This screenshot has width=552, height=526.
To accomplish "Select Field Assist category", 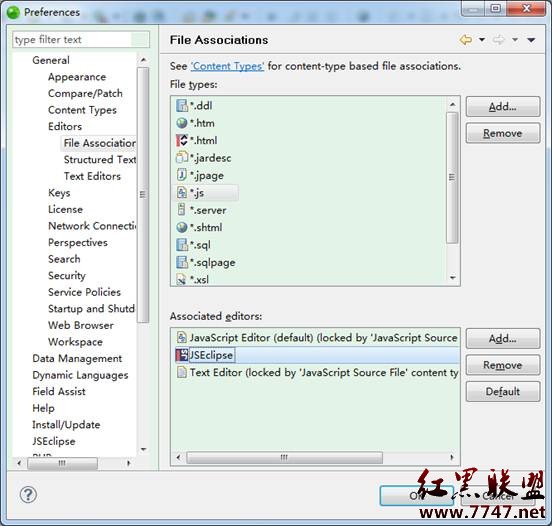I will click(59, 391).
